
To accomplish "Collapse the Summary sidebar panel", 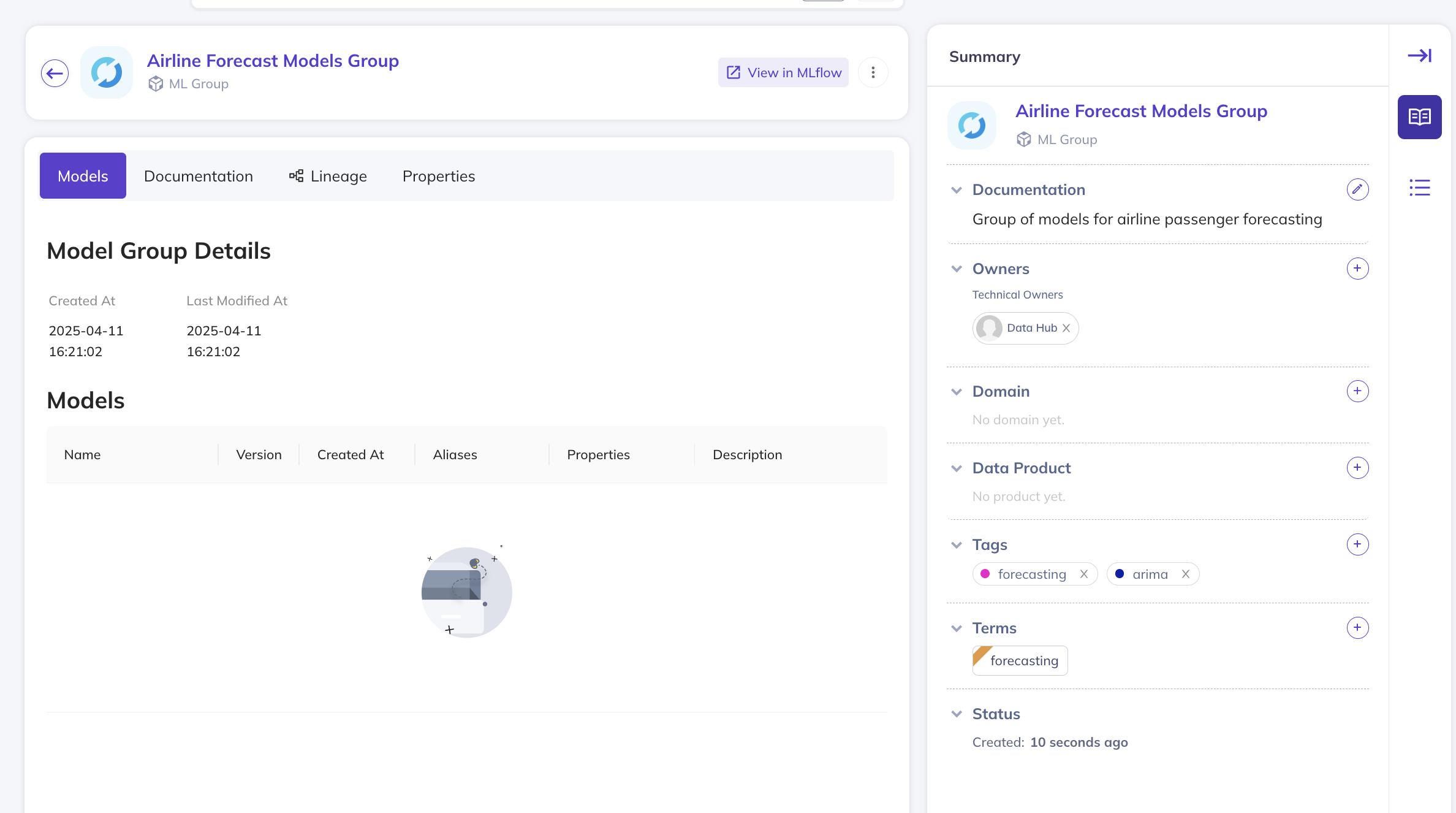I will 1419,56.
